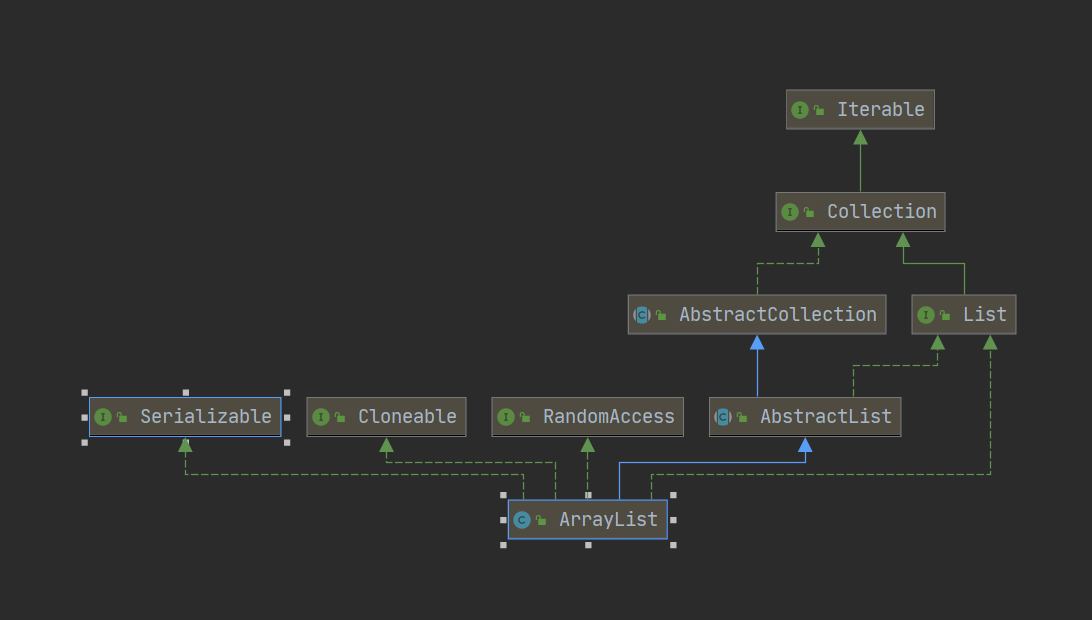Click the interface icon on the RandomAccess node
The height and width of the screenshot is (620, 1092).
pyautogui.click(x=505, y=417)
